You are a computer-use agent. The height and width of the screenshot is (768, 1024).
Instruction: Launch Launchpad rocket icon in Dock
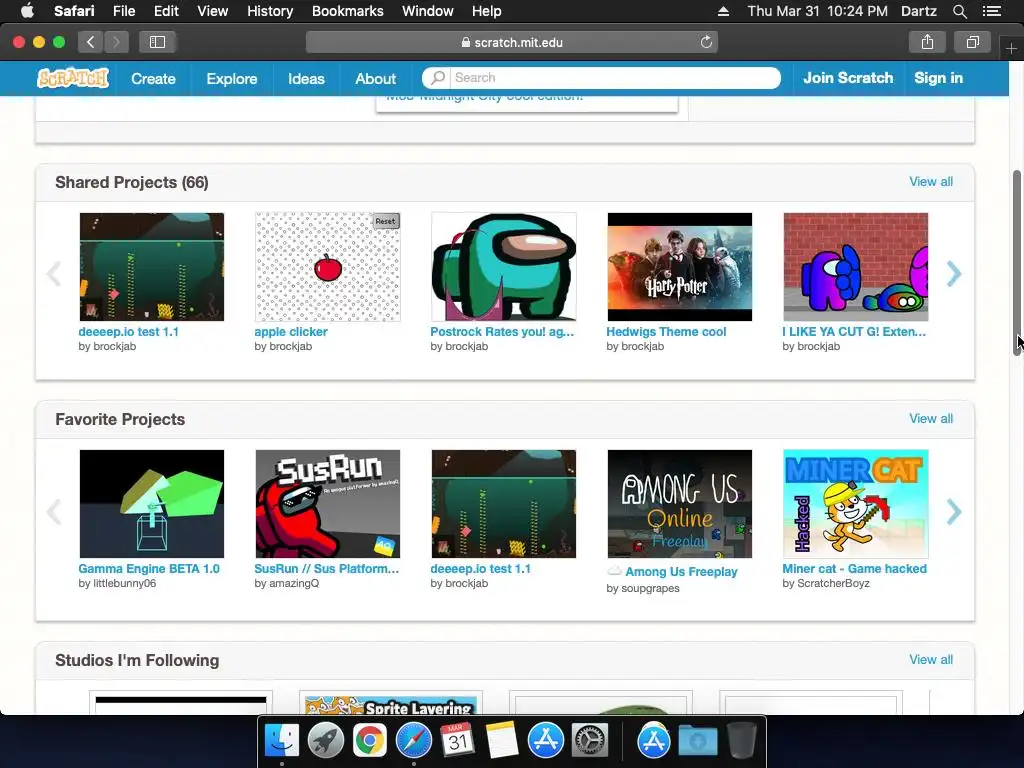[325, 741]
